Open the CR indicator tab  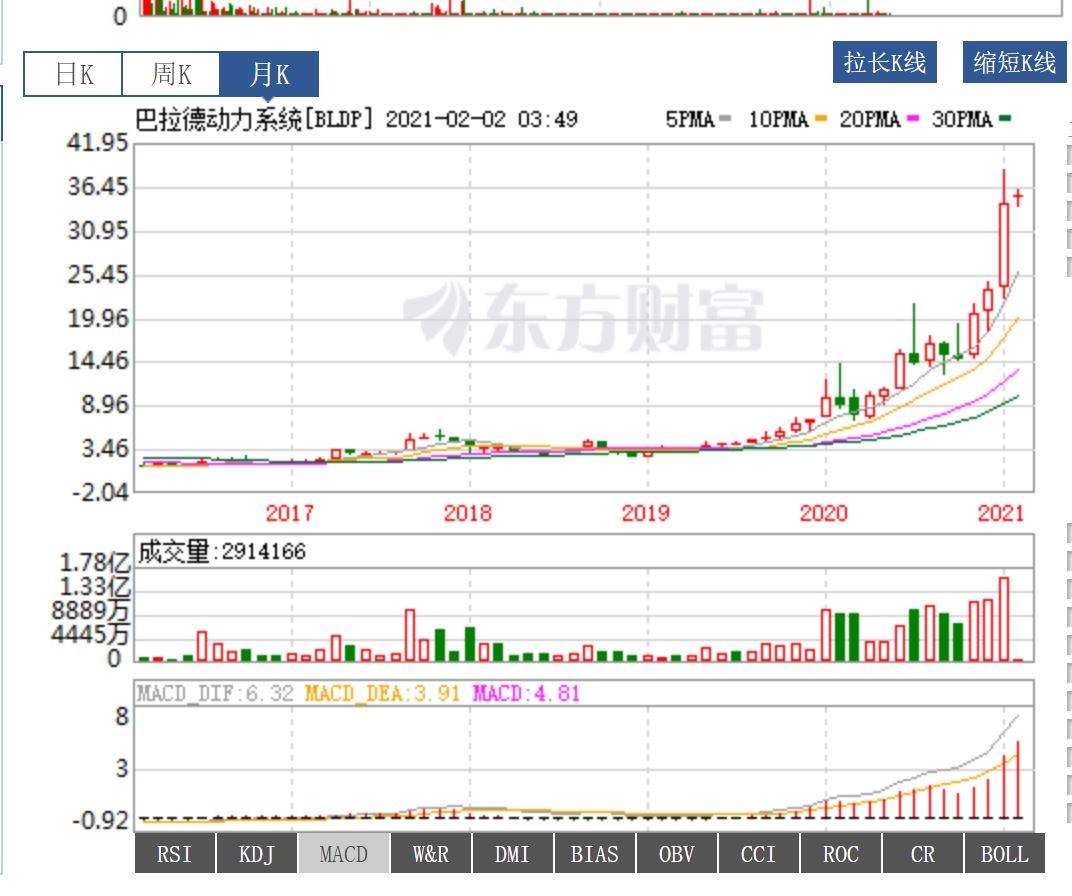point(923,854)
